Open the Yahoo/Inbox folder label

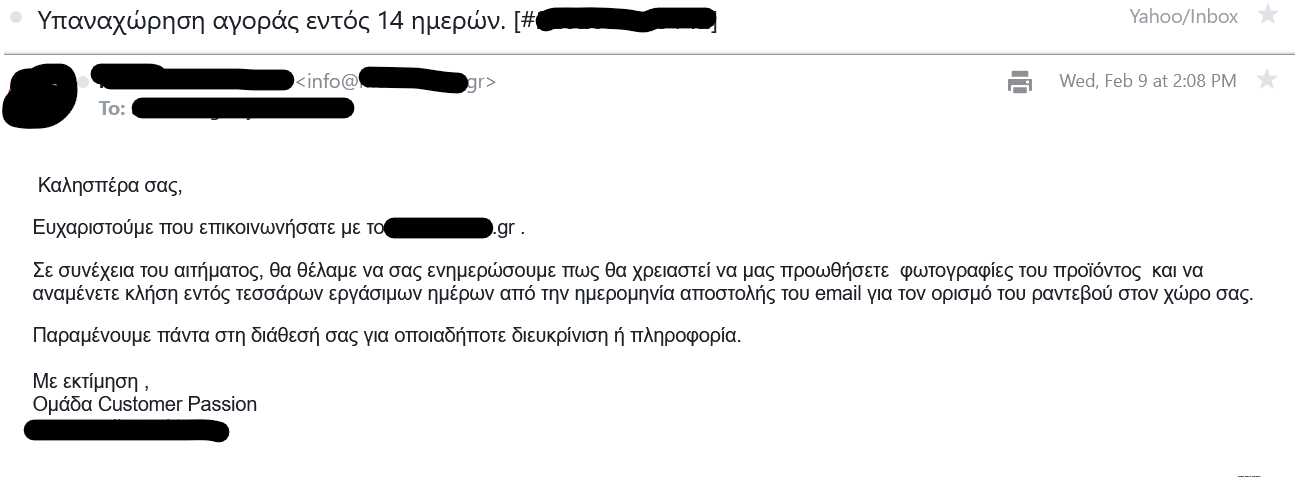tap(1183, 16)
